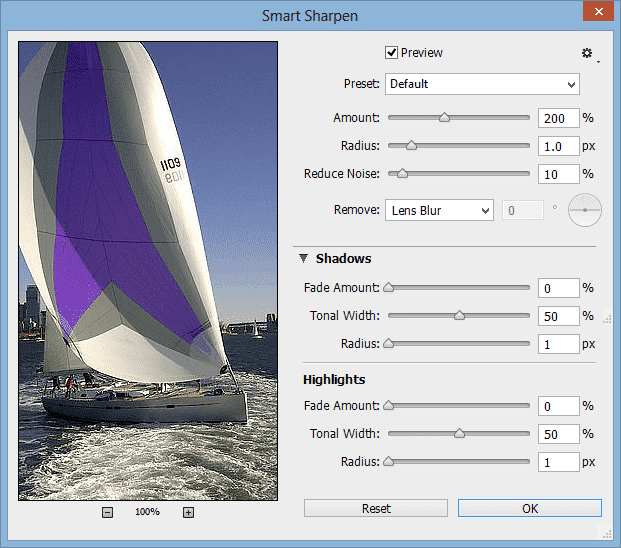Click the Reset button

click(x=376, y=508)
